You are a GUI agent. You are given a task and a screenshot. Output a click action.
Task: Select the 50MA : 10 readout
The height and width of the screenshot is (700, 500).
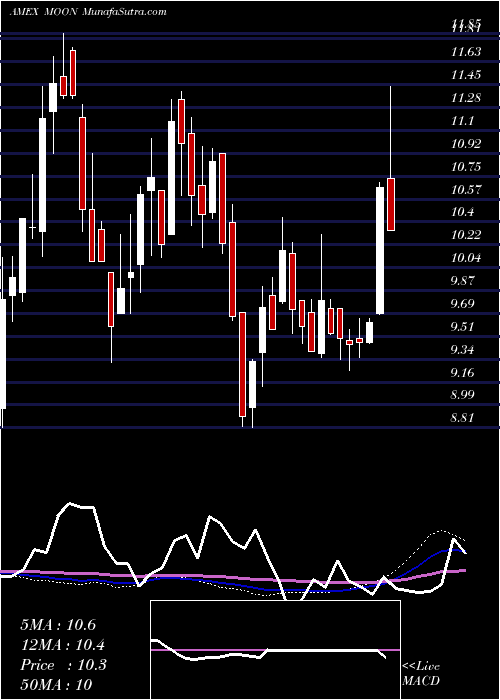pos(56,685)
